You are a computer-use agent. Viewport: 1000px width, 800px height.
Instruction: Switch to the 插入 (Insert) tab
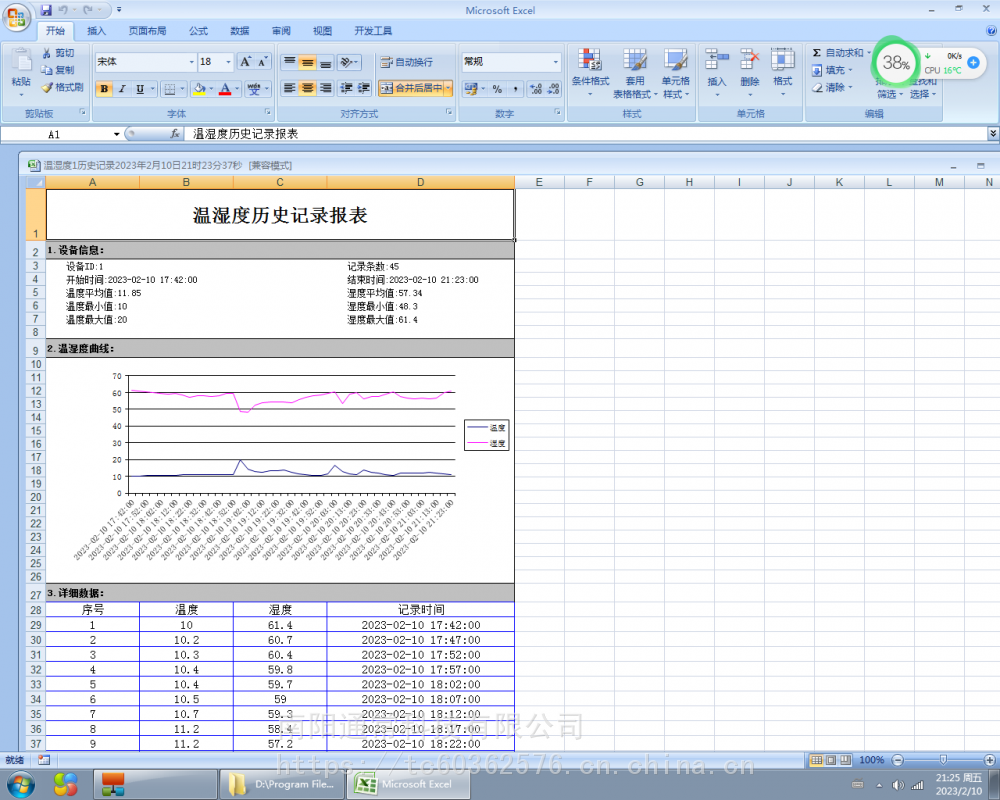[x=96, y=31]
